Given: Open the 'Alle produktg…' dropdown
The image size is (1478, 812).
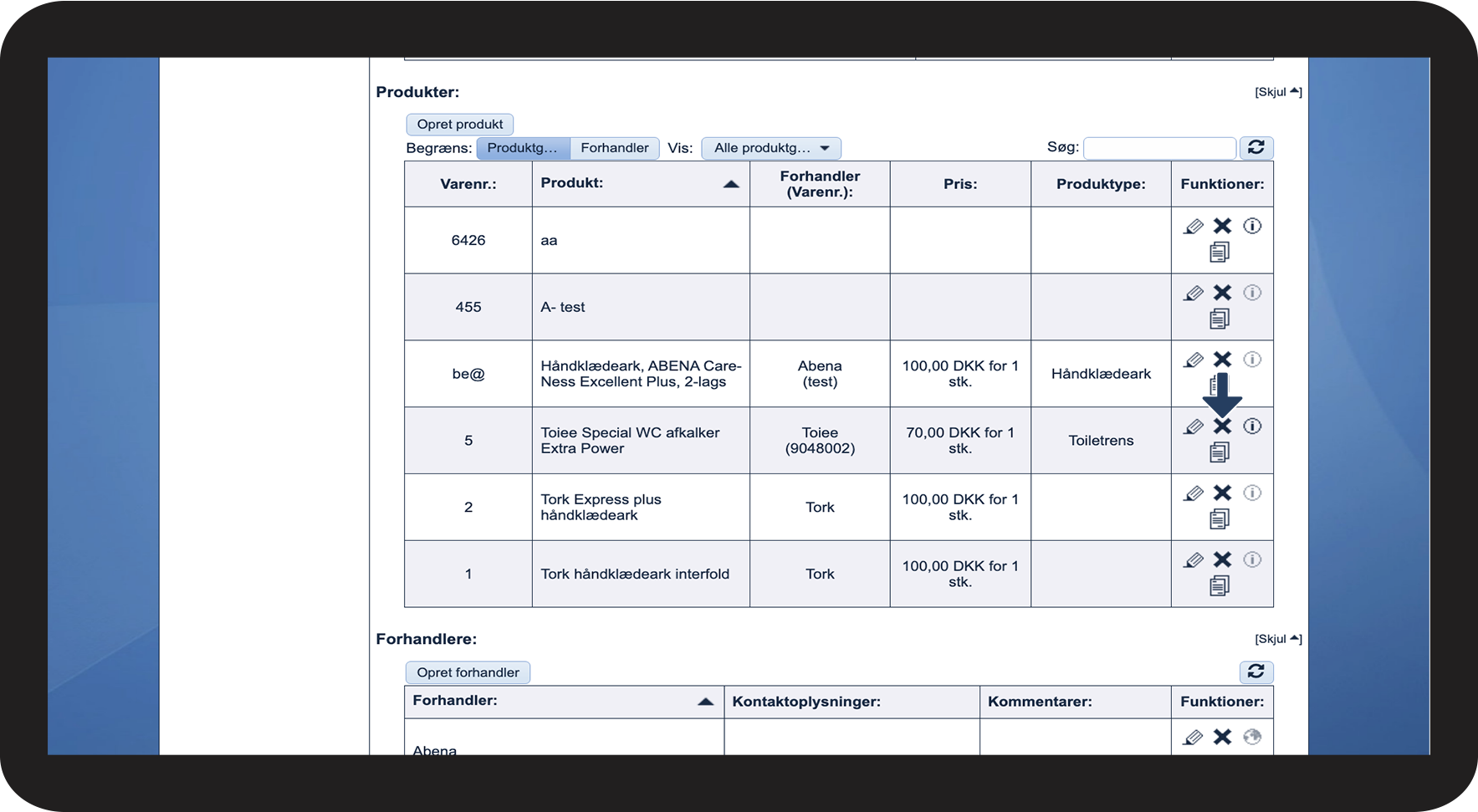Looking at the screenshot, I should [771, 148].
